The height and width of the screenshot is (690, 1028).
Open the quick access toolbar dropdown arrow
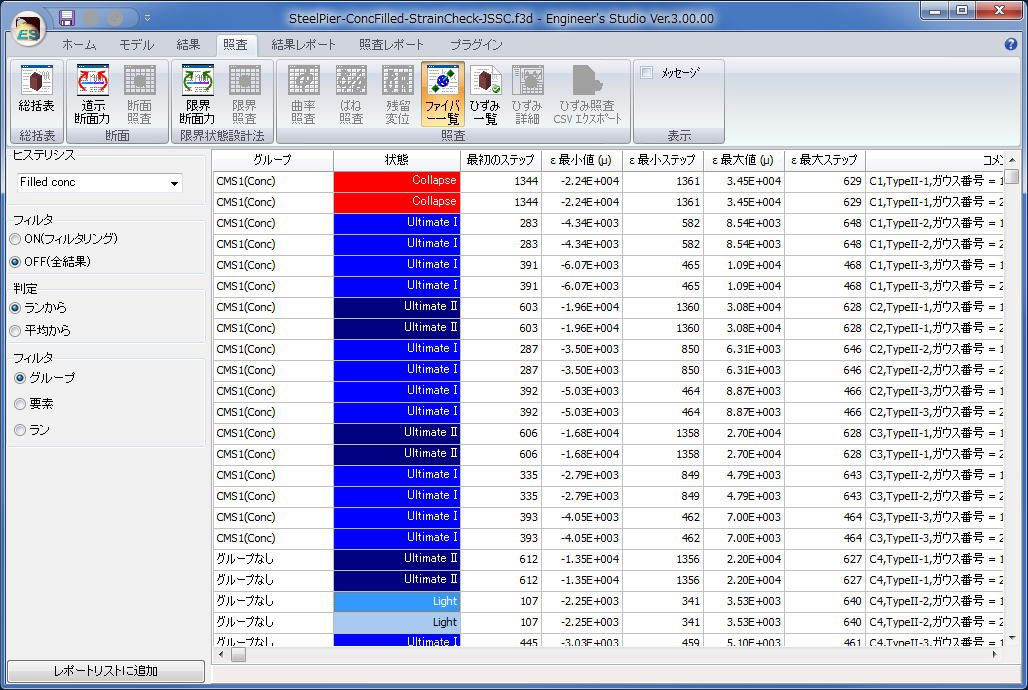pyautogui.click(x=148, y=18)
